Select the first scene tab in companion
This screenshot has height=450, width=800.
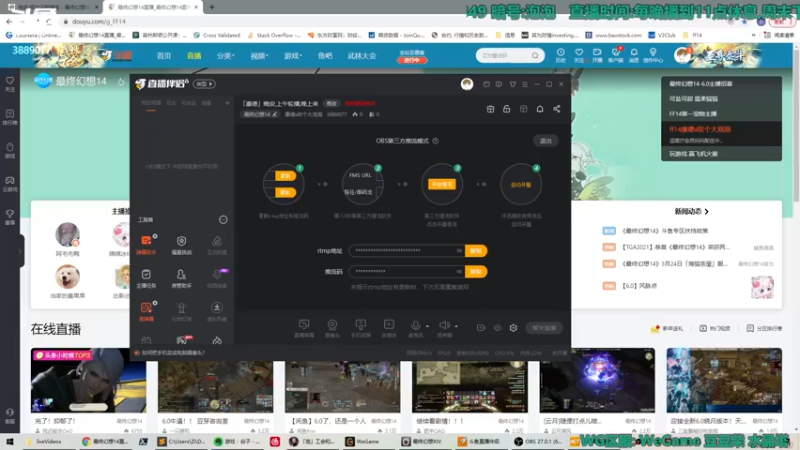[x=151, y=103]
